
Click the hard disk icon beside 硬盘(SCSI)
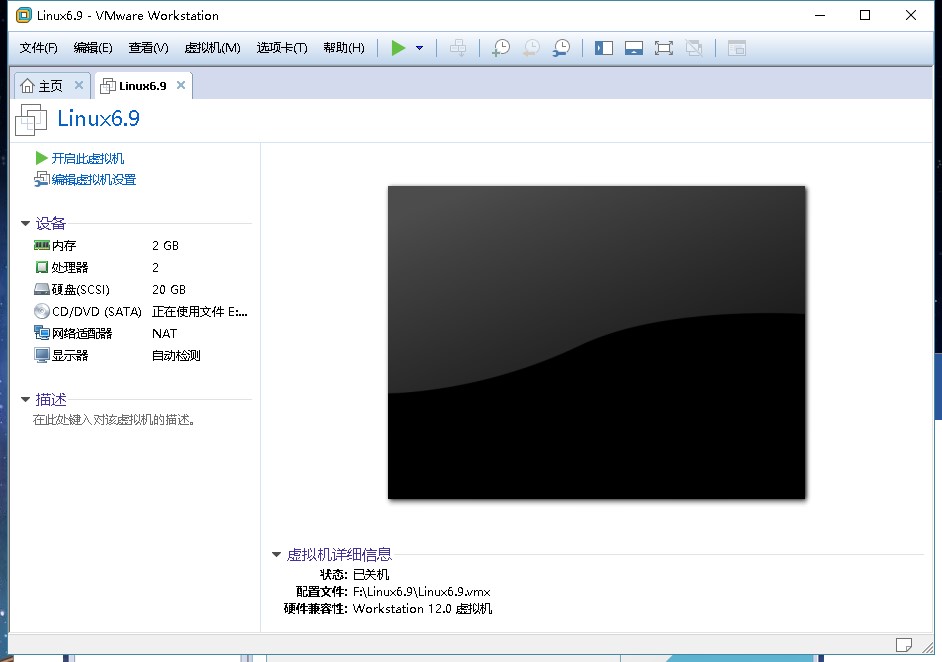point(41,290)
